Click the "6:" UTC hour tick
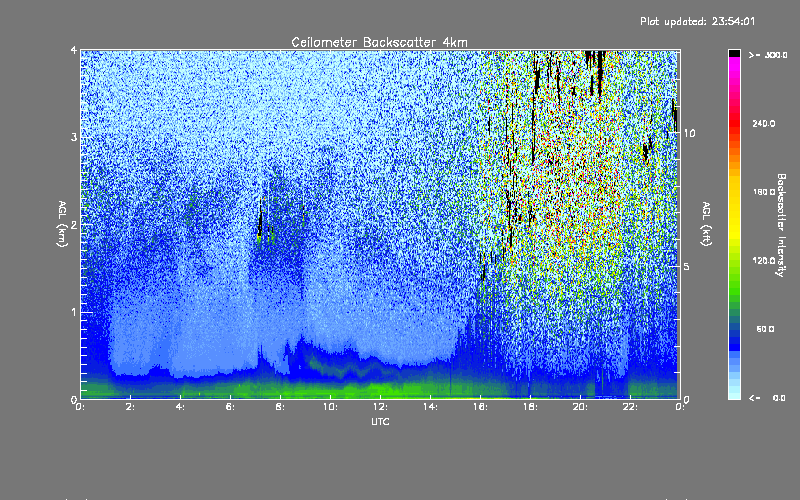This screenshot has width=800, height=500. click(231, 407)
